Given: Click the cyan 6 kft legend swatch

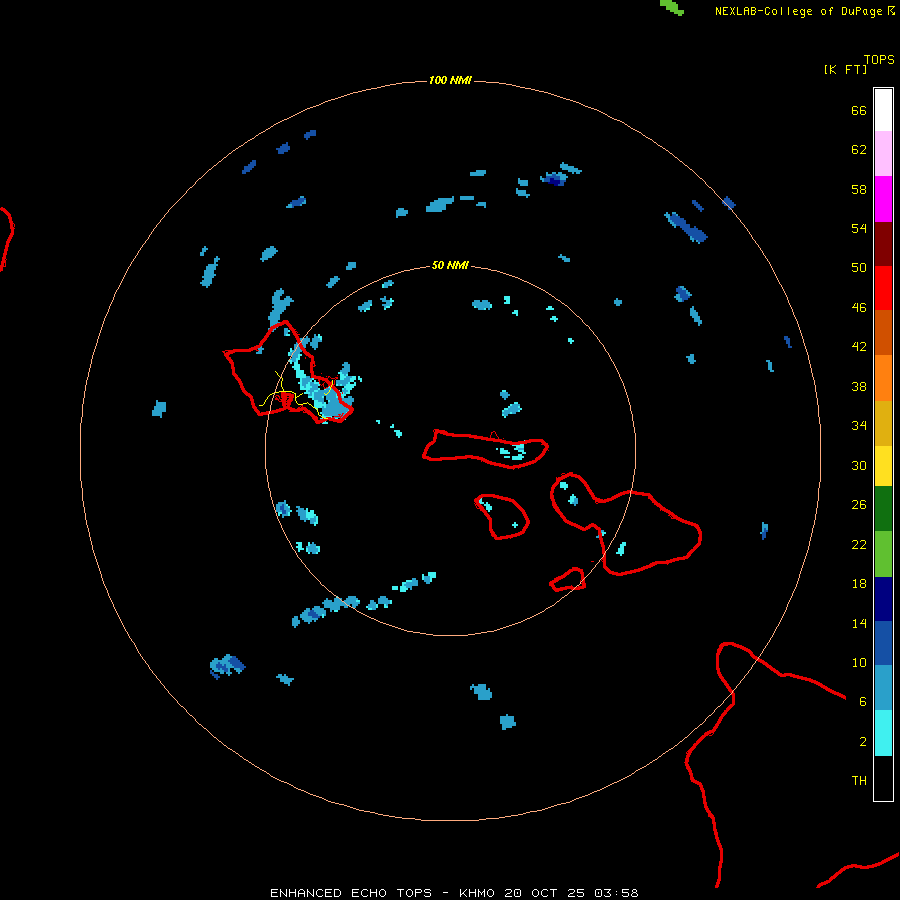Looking at the screenshot, I should (x=883, y=733).
